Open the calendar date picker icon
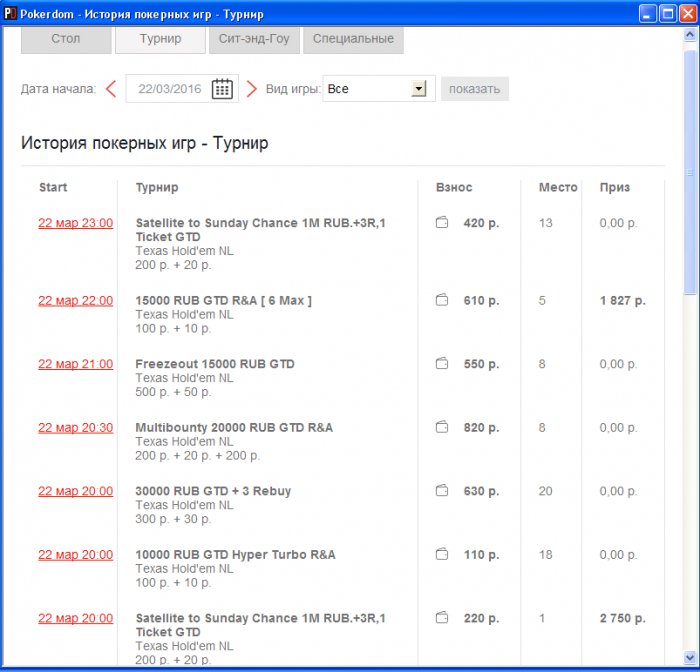The height and width of the screenshot is (672, 700). (222, 88)
